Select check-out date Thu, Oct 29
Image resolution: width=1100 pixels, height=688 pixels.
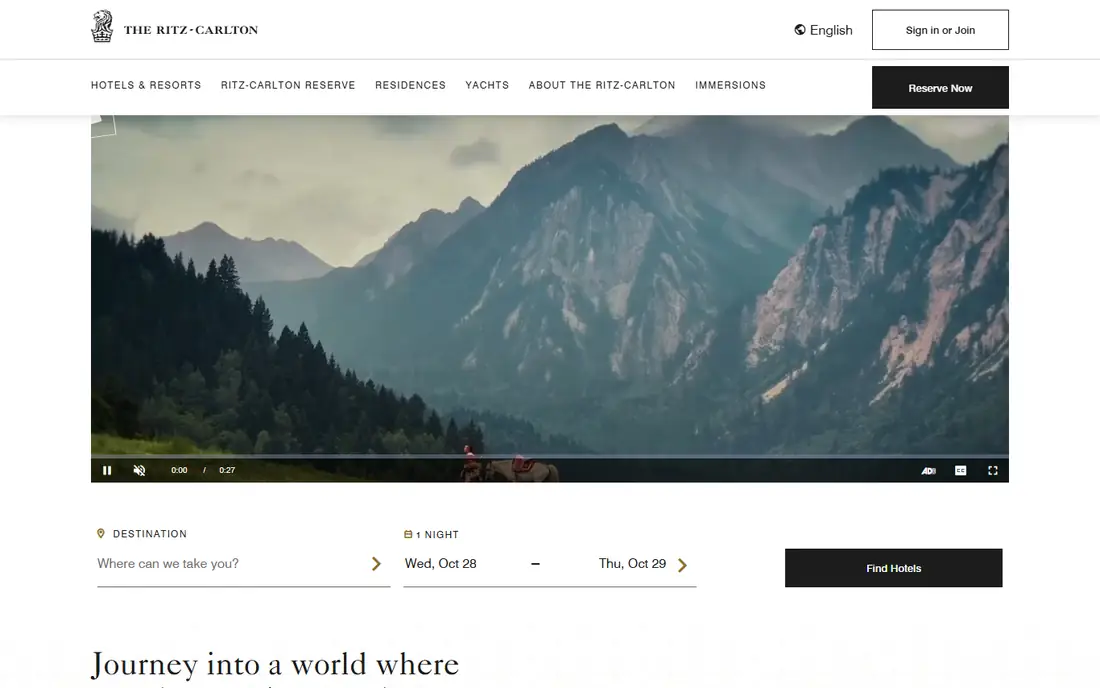coord(632,564)
